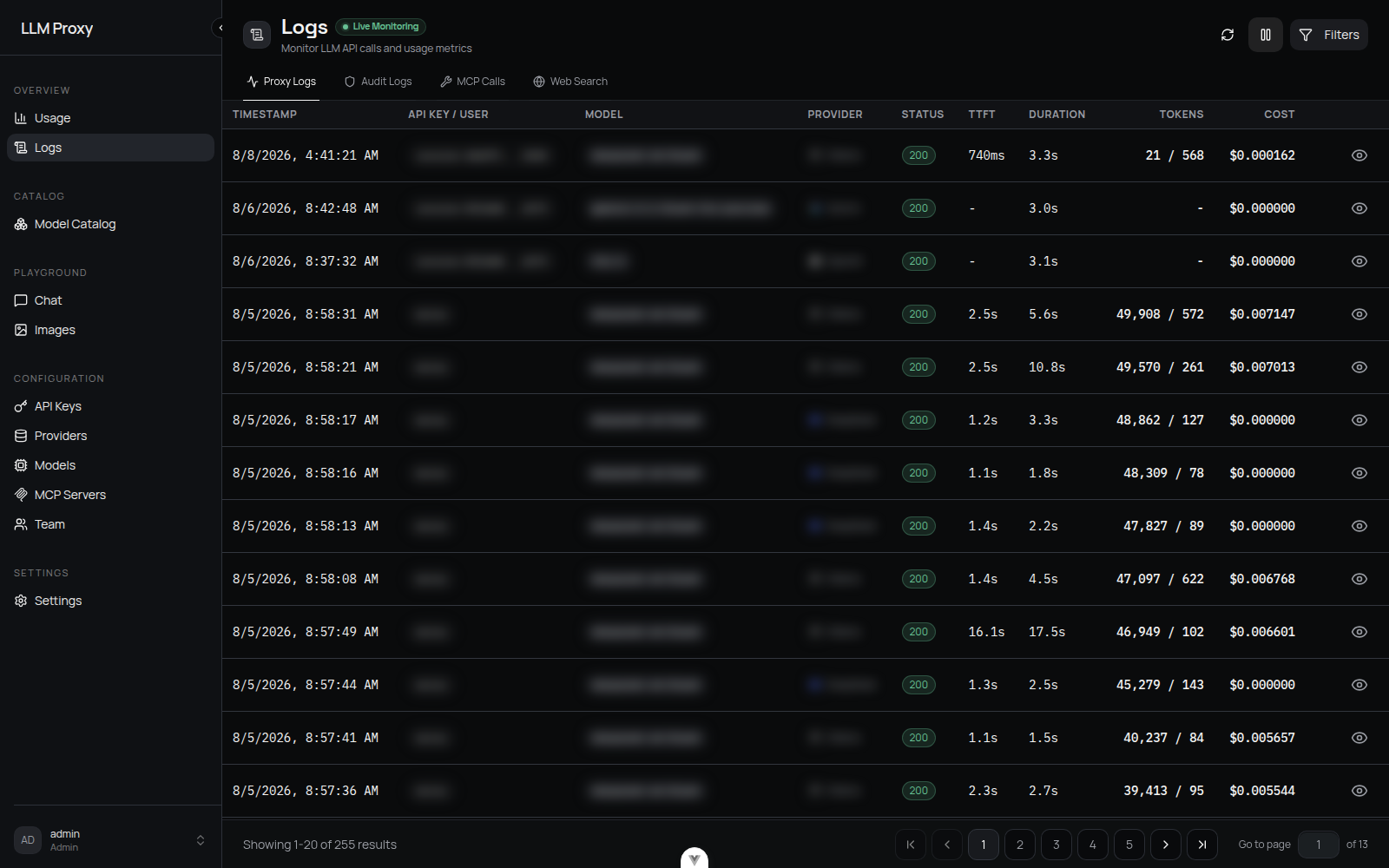The height and width of the screenshot is (868, 1389).
Task: Open Images playground
Action: [110, 330]
